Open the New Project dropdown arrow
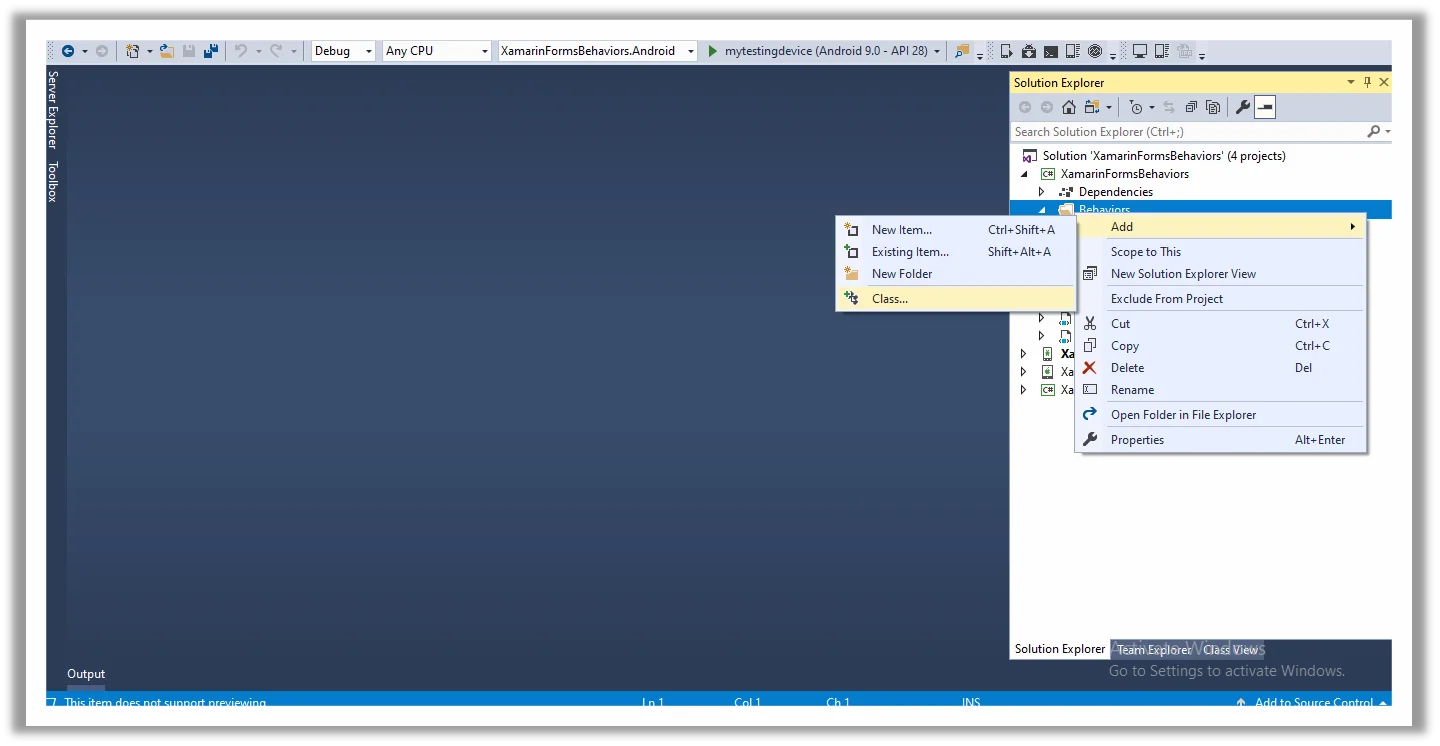This screenshot has width=1440, height=746. (149, 51)
